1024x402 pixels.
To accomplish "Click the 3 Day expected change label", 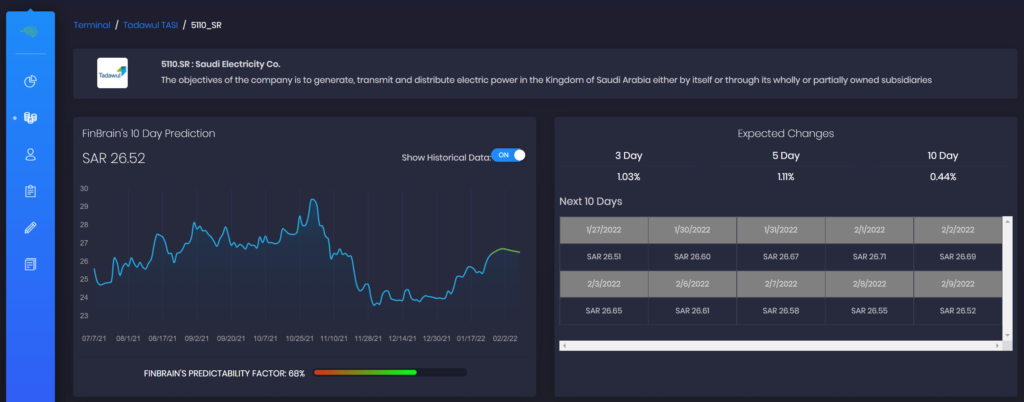I will point(628,156).
